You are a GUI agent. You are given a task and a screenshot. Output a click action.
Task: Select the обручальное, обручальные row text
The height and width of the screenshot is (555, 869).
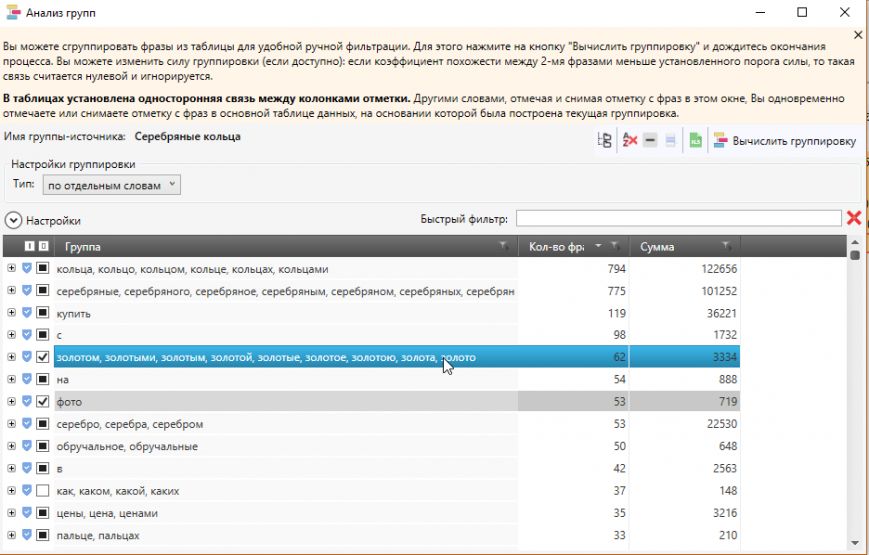(x=127, y=446)
